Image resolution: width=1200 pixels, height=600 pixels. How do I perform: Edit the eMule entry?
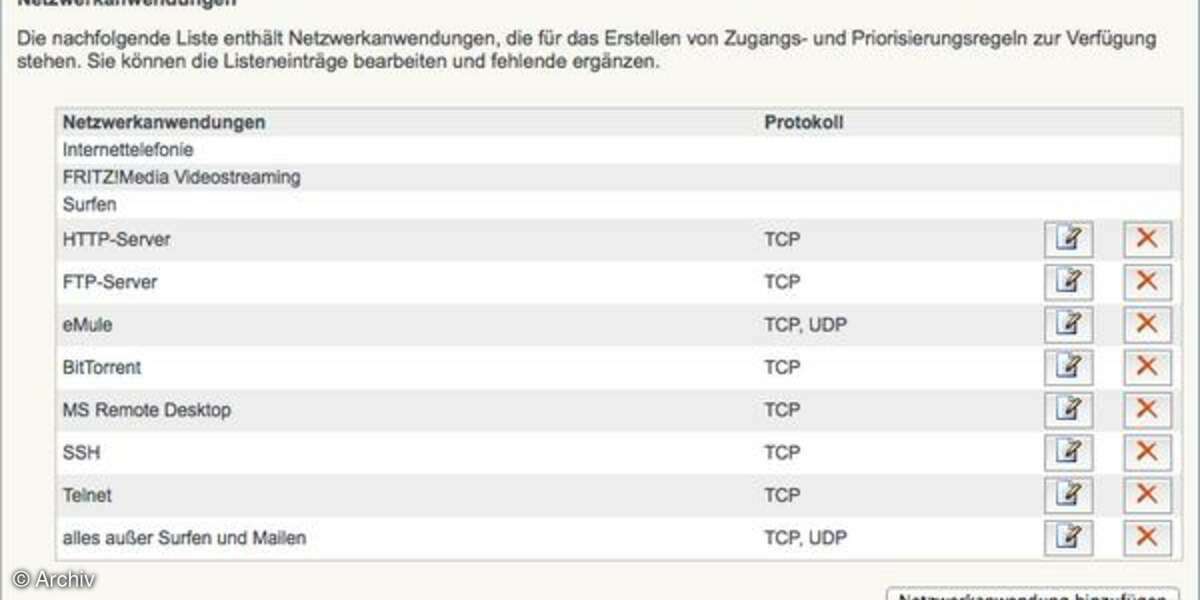point(1069,325)
